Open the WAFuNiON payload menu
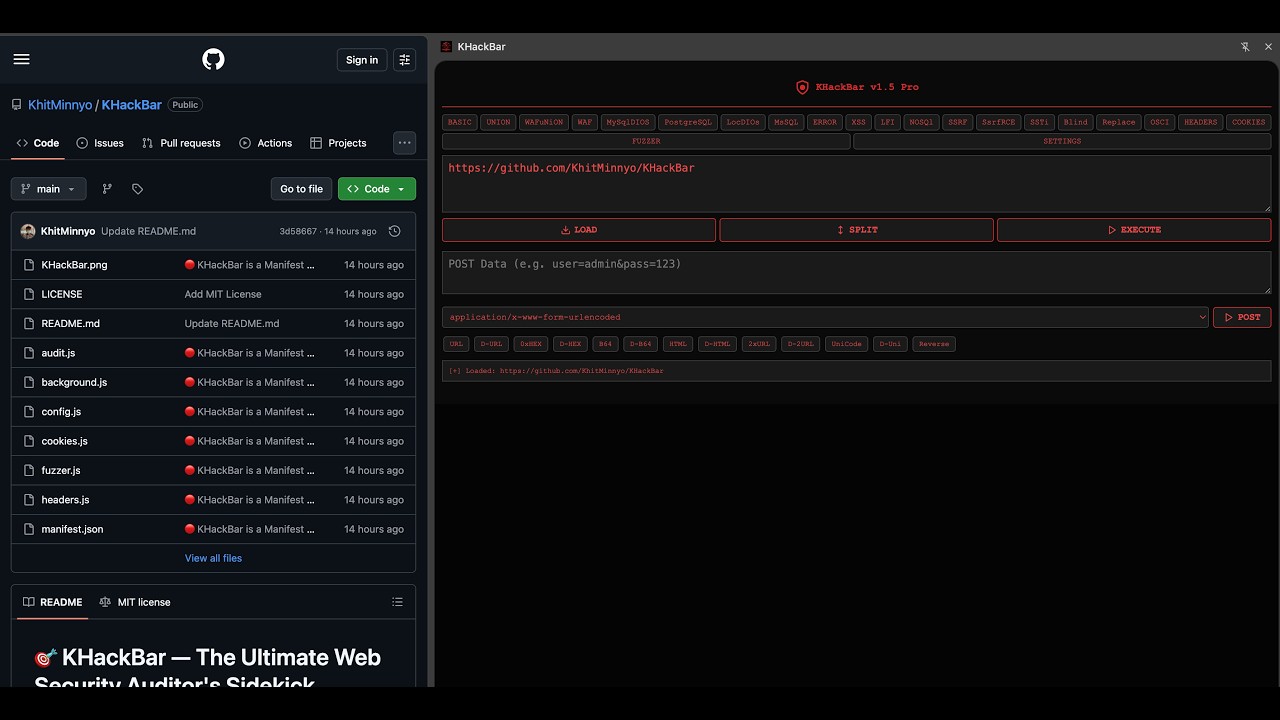1280x720 pixels. tap(544, 122)
